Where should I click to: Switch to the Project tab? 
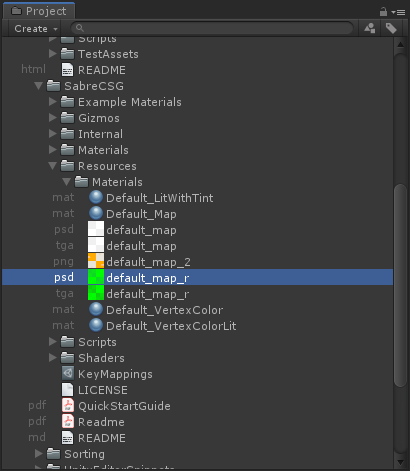tap(39, 11)
